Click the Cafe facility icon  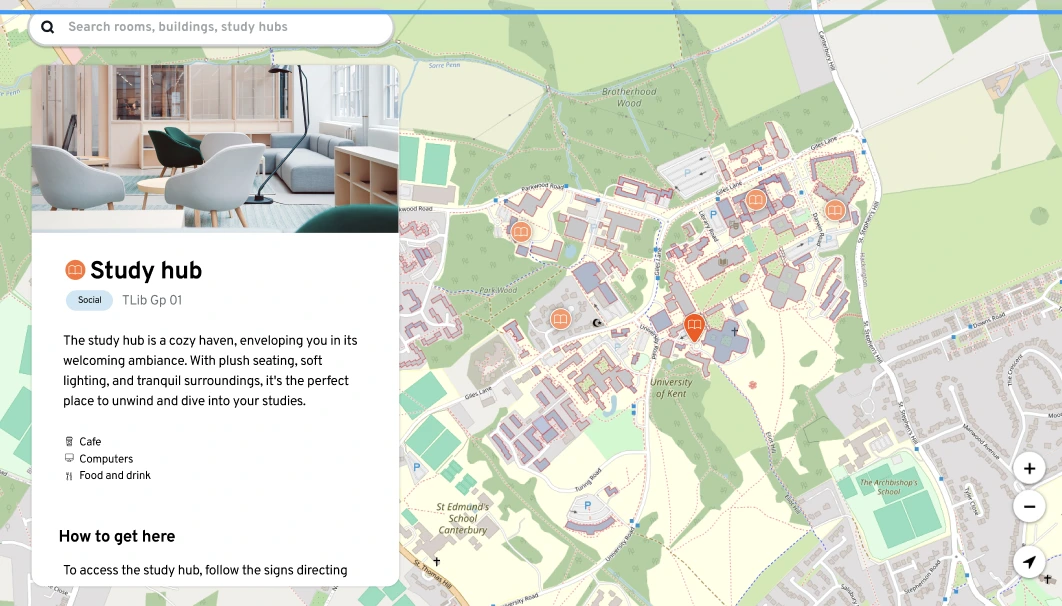tap(69, 442)
